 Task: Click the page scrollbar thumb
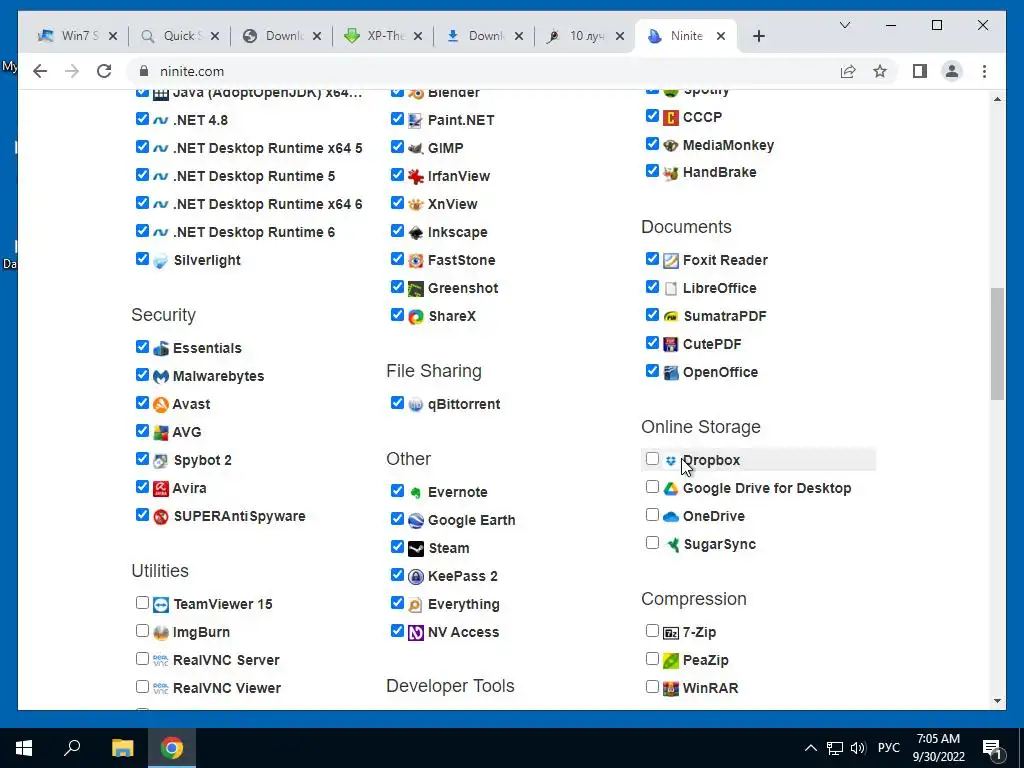[997, 344]
